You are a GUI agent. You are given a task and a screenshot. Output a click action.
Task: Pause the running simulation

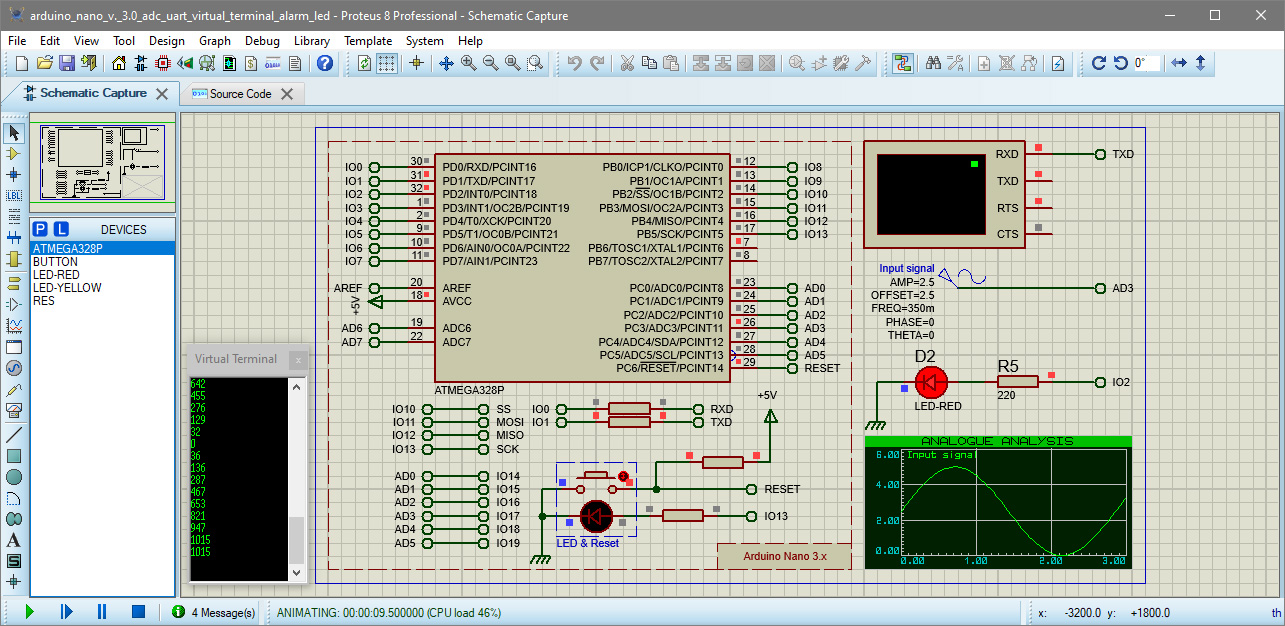click(x=102, y=611)
